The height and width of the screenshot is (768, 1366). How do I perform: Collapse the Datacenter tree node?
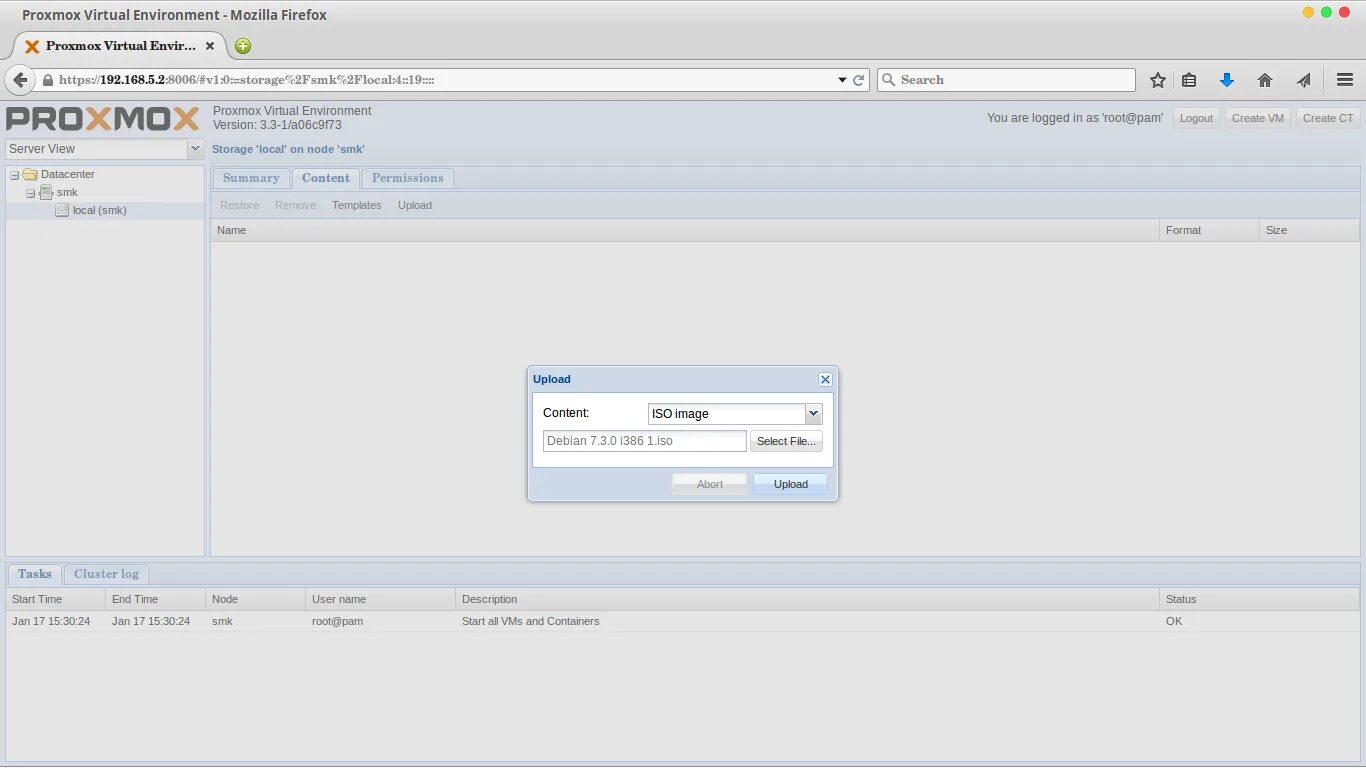tap(15, 175)
